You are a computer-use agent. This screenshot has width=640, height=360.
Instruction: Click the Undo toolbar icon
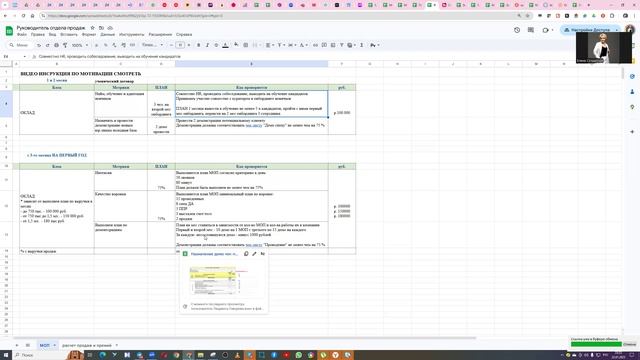coord(39,45)
